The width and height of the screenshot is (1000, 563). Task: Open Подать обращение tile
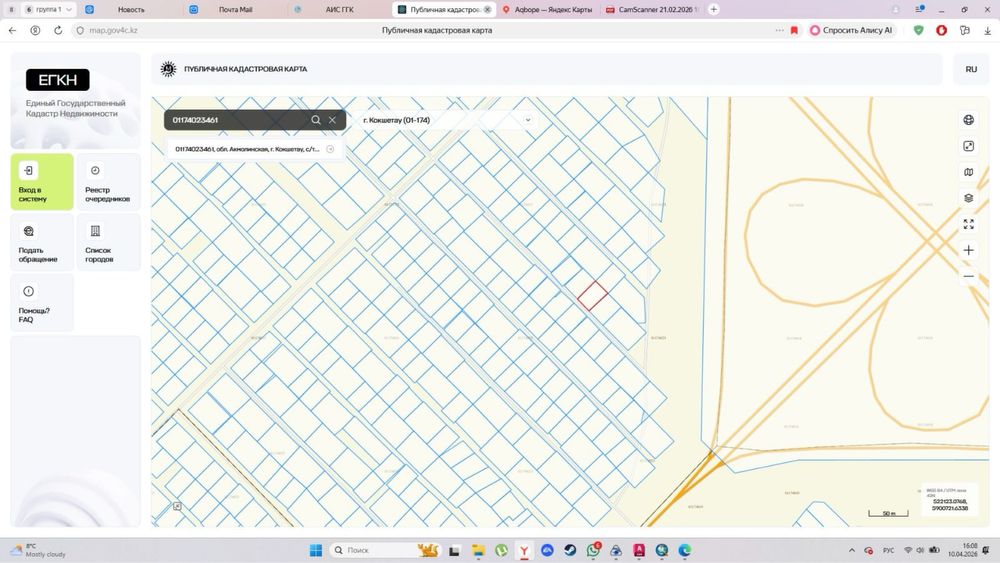pyautogui.click(x=42, y=242)
